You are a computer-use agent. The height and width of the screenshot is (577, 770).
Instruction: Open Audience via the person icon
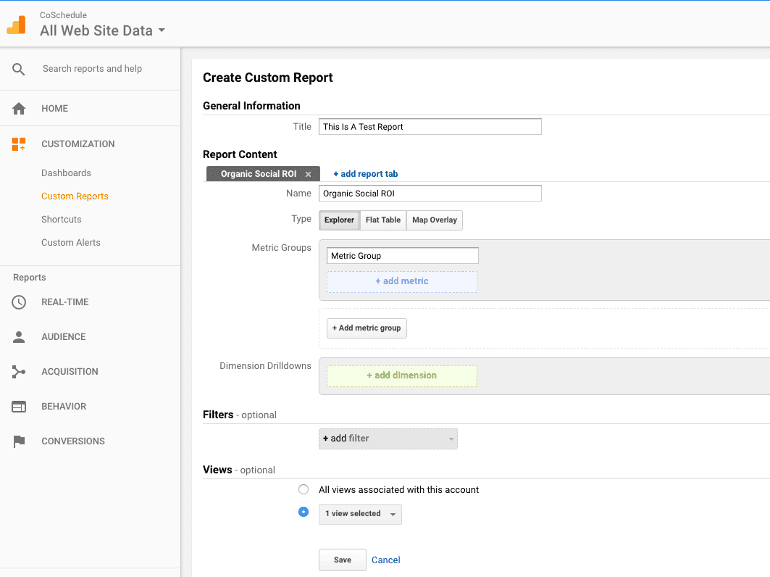pyautogui.click(x=19, y=337)
